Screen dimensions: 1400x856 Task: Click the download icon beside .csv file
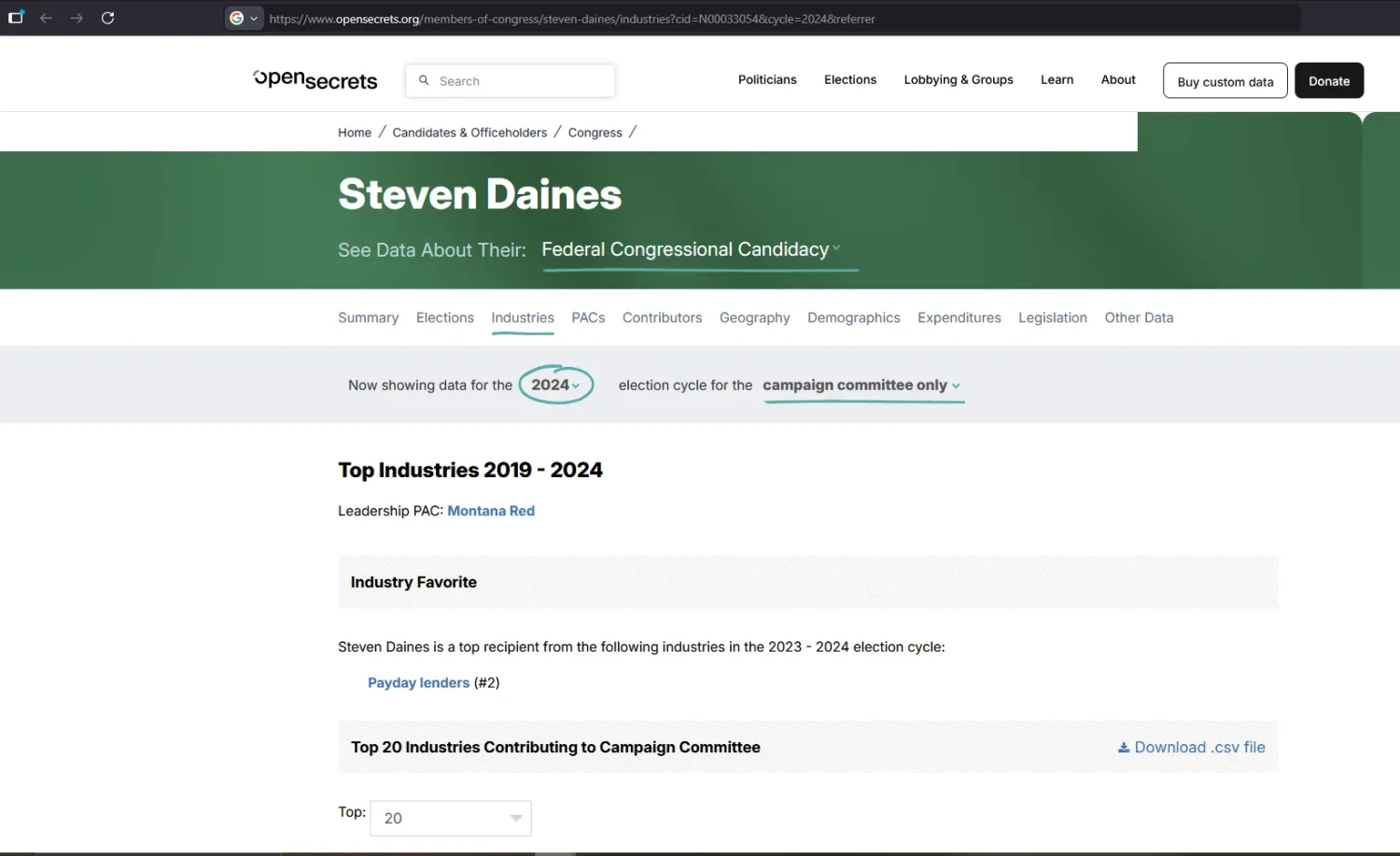coord(1124,748)
